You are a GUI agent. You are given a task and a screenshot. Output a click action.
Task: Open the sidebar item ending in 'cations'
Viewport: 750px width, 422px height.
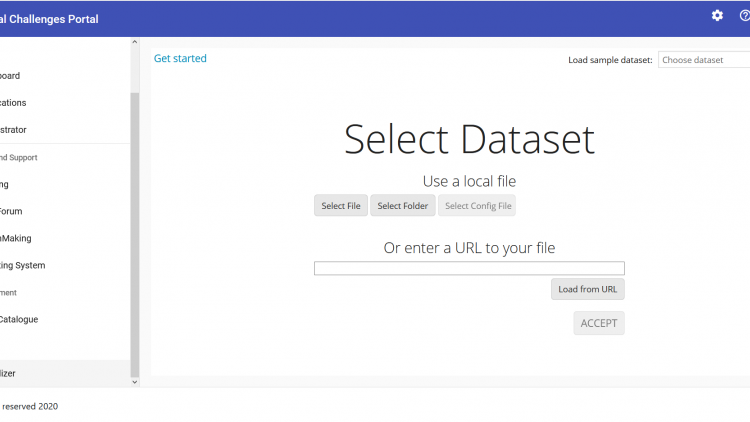click(13, 103)
